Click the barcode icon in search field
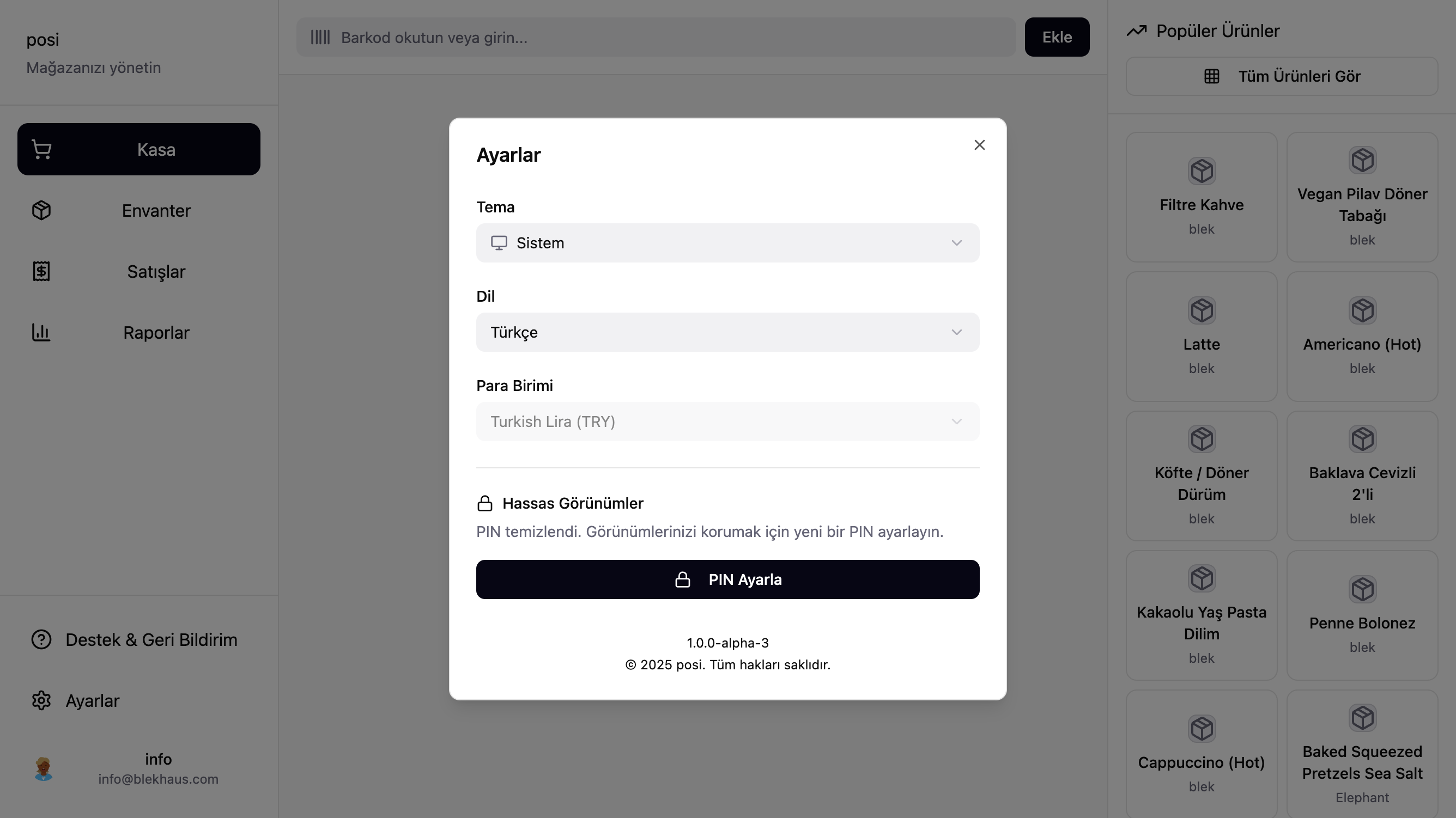The image size is (1456, 818). 320,37
